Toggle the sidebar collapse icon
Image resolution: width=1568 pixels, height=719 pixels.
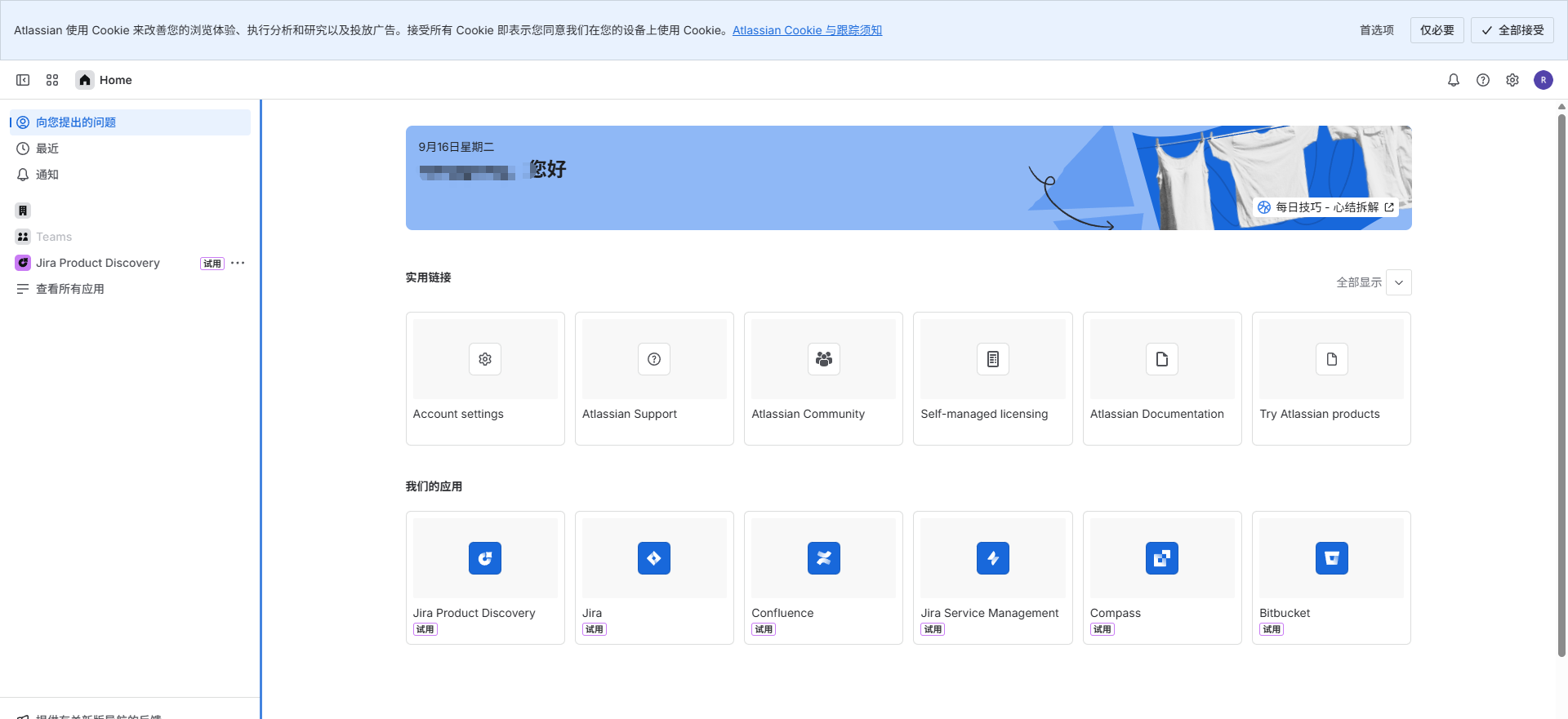[23, 80]
